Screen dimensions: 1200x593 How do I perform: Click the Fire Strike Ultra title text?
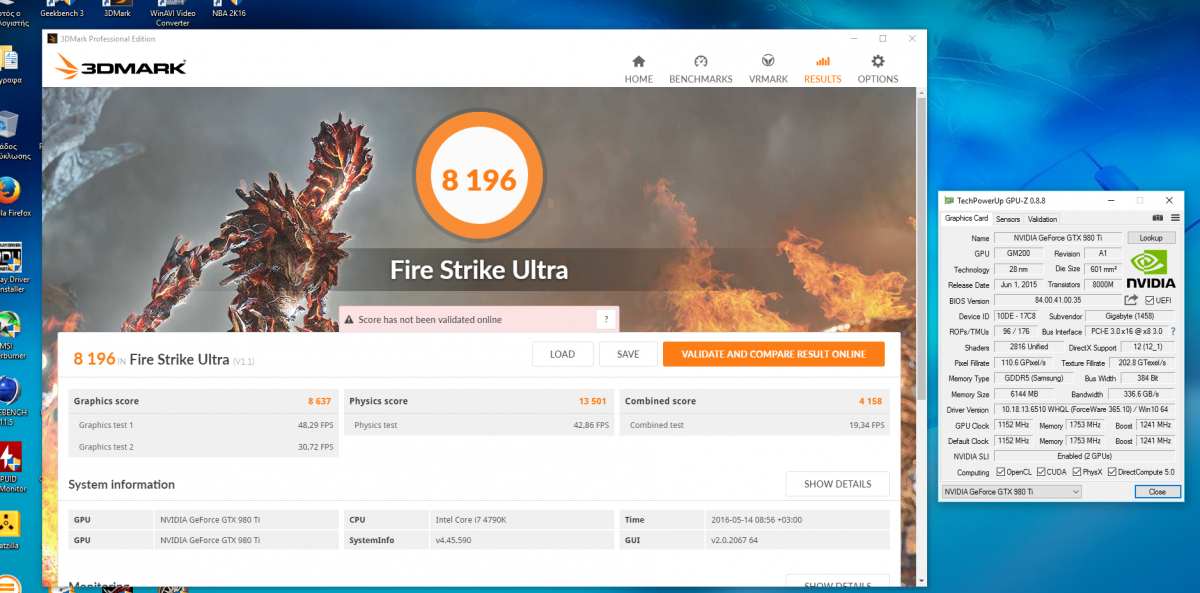click(x=479, y=270)
